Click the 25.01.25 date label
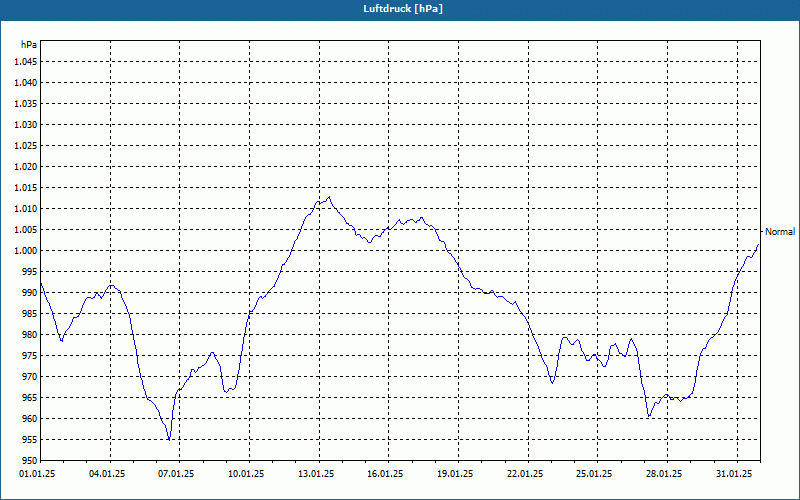Screen dimensions: 800x500 point(594,474)
